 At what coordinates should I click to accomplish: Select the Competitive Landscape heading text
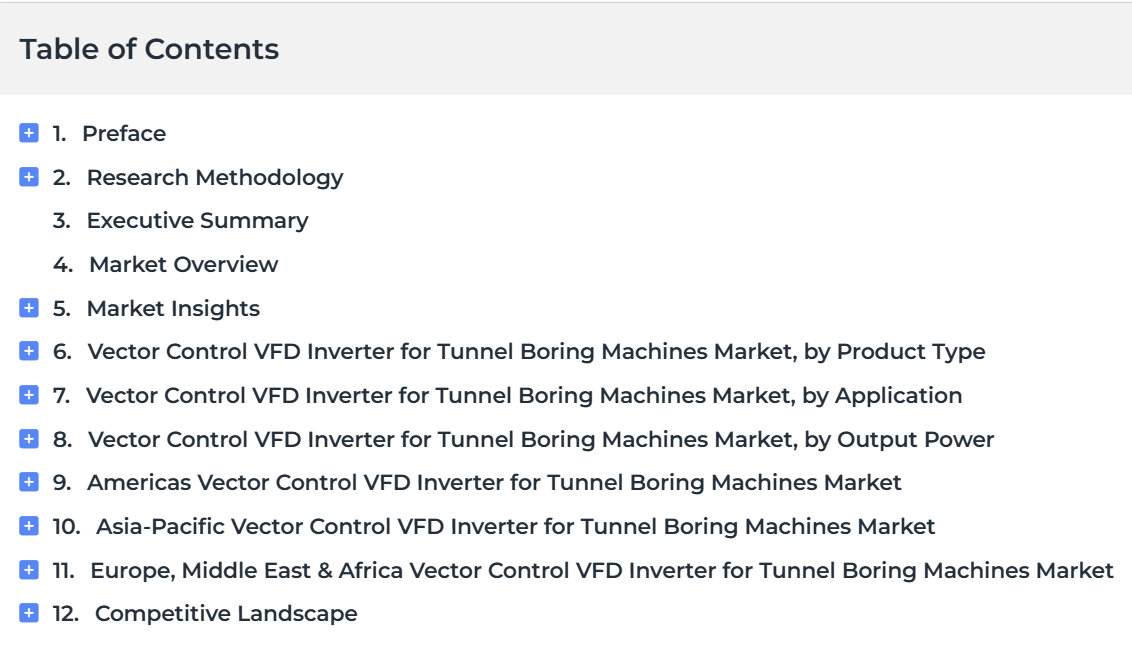click(x=226, y=614)
